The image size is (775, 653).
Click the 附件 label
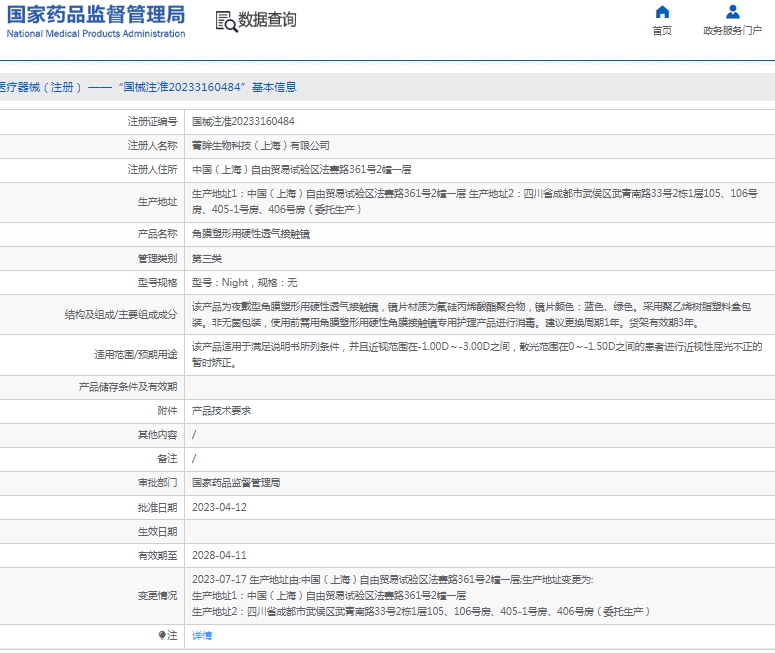[167, 411]
